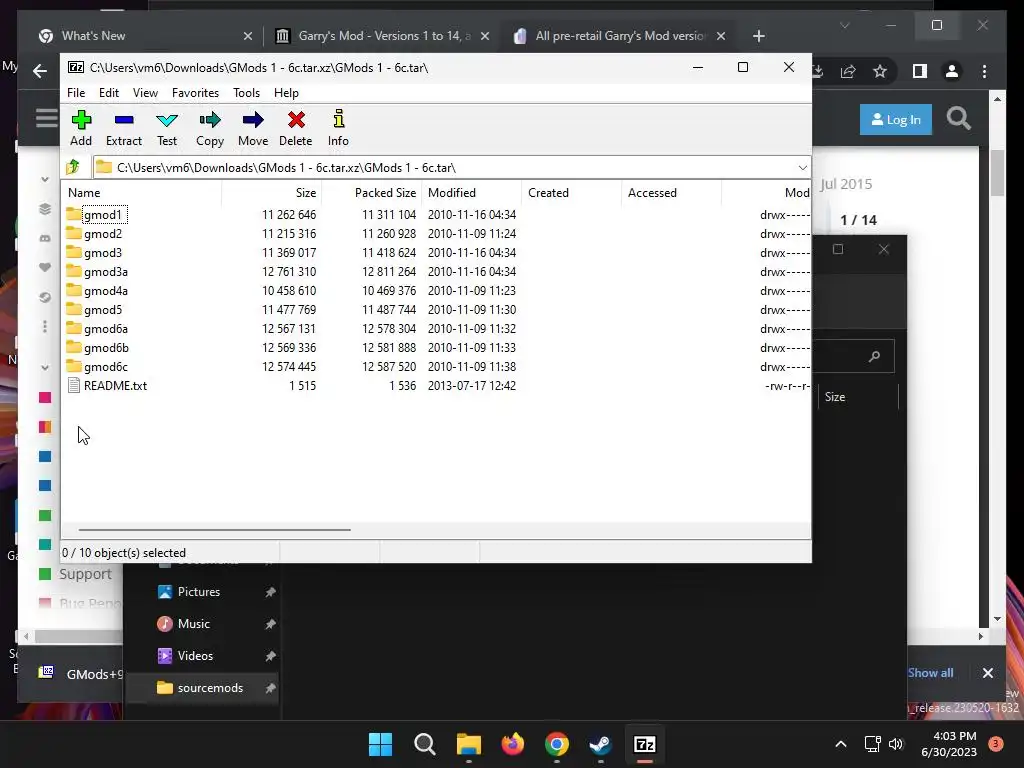Open Videos in File Explorer sidebar
This screenshot has height=768, width=1024.
[x=195, y=656]
